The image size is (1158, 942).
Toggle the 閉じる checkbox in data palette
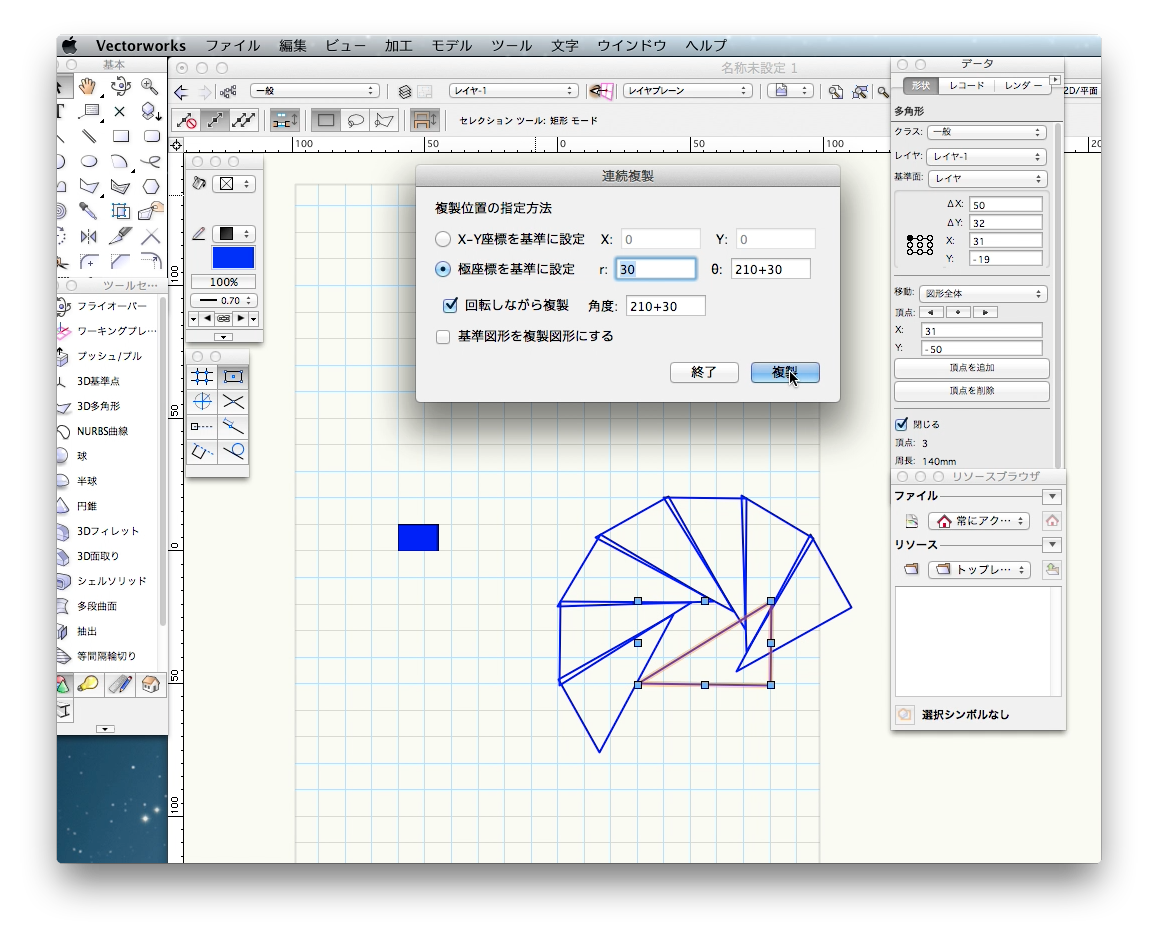901,424
